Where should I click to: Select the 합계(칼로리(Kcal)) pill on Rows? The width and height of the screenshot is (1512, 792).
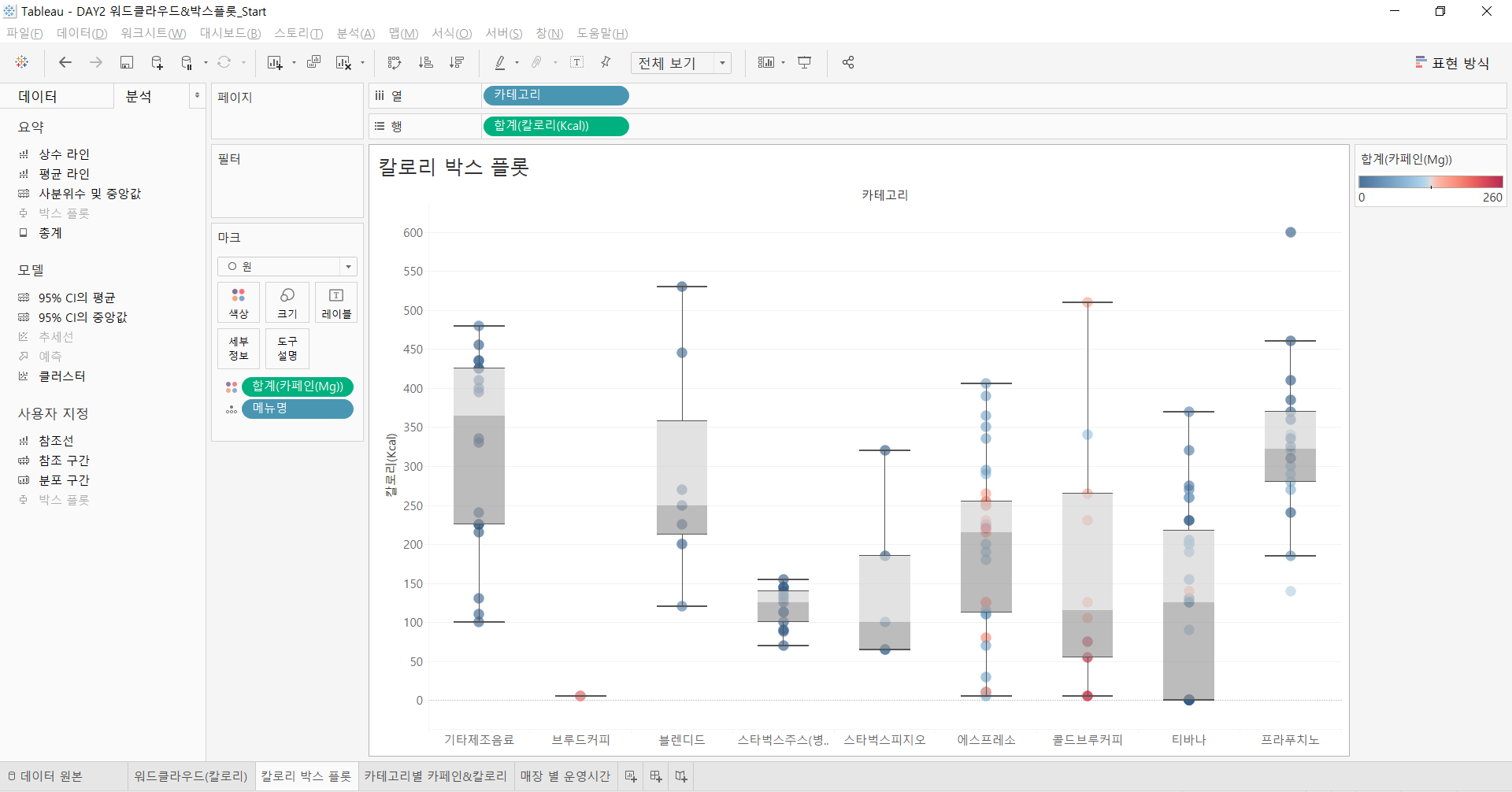555,126
